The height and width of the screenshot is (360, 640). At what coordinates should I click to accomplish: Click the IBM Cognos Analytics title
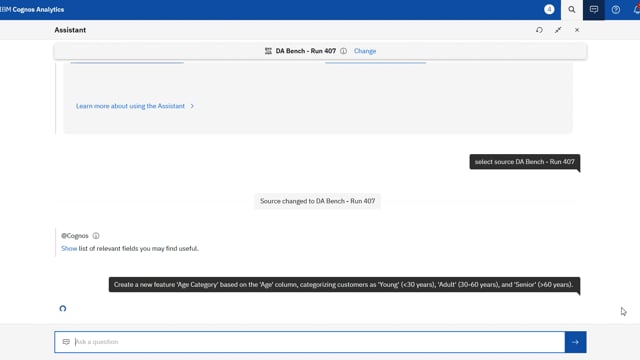coord(32,9)
